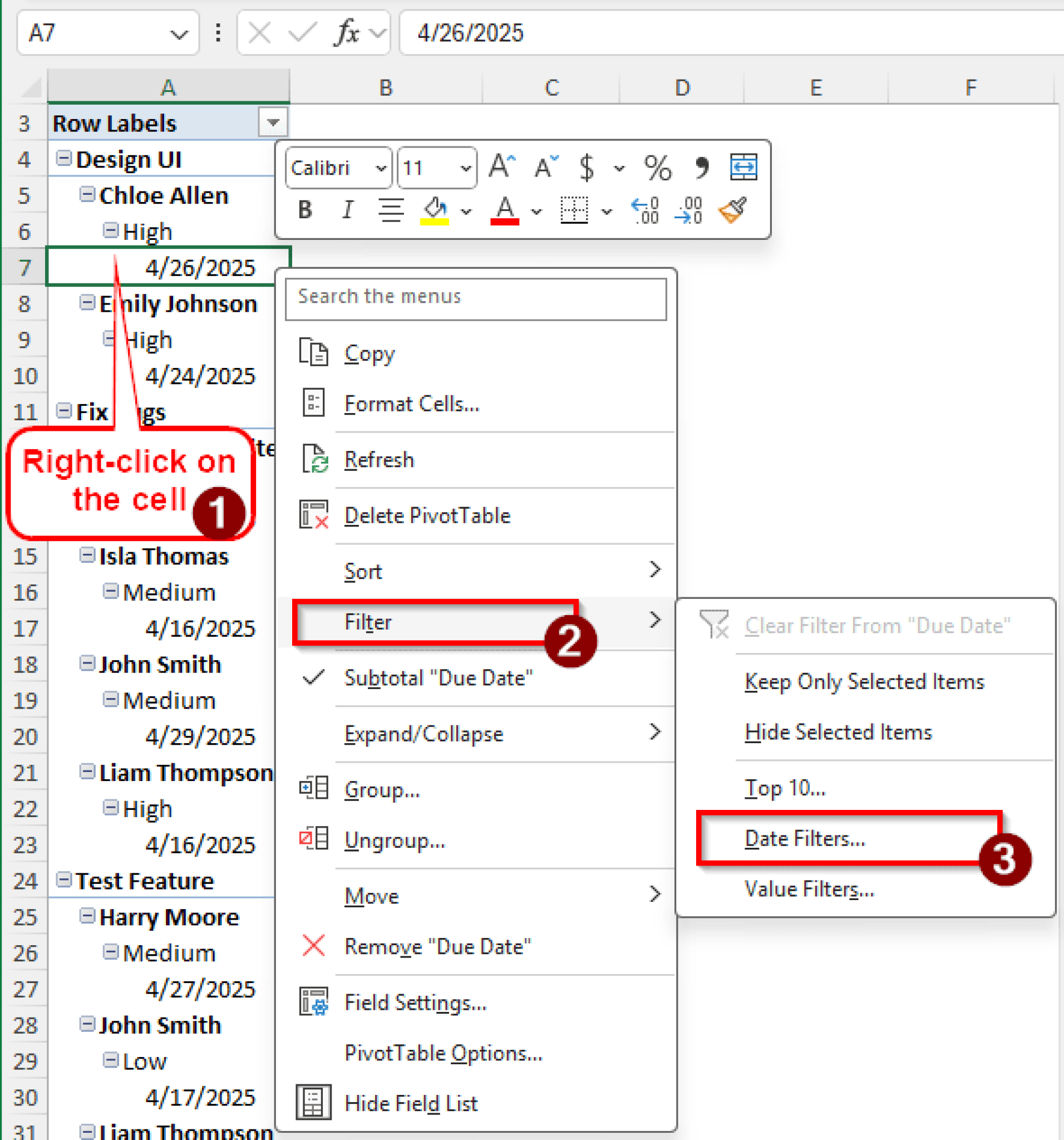Click the Format Painter brush icon
This screenshot has width=1064, height=1140.
(x=733, y=210)
